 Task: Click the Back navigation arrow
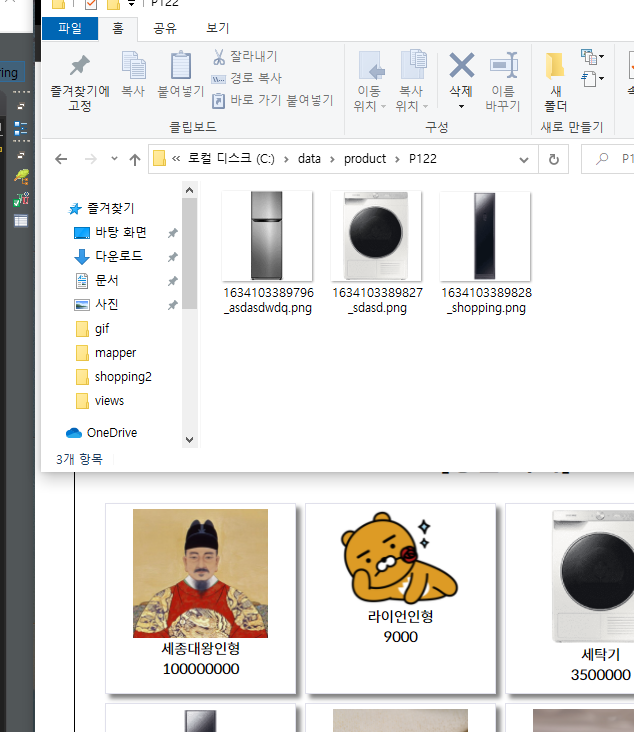61,159
